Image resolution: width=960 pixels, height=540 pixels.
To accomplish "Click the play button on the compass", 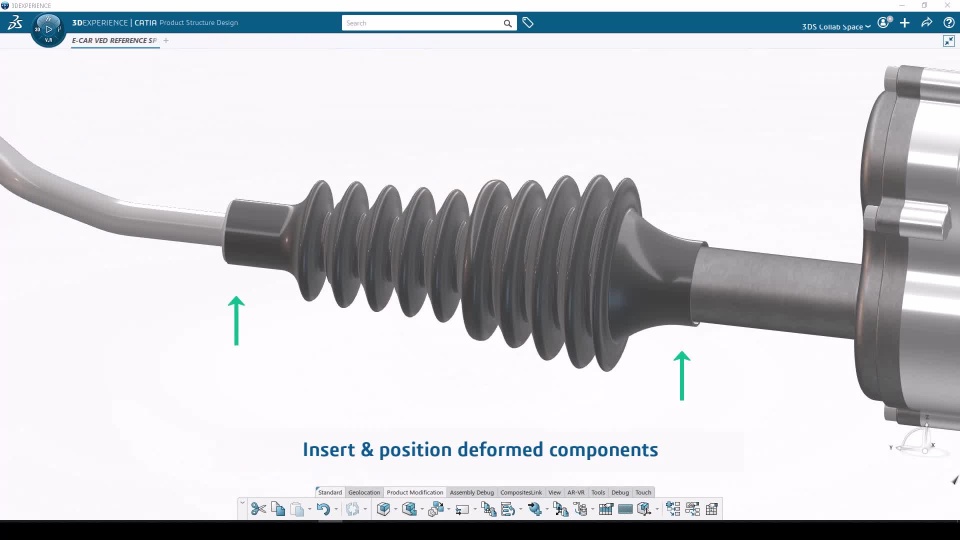I will [x=48, y=29].
